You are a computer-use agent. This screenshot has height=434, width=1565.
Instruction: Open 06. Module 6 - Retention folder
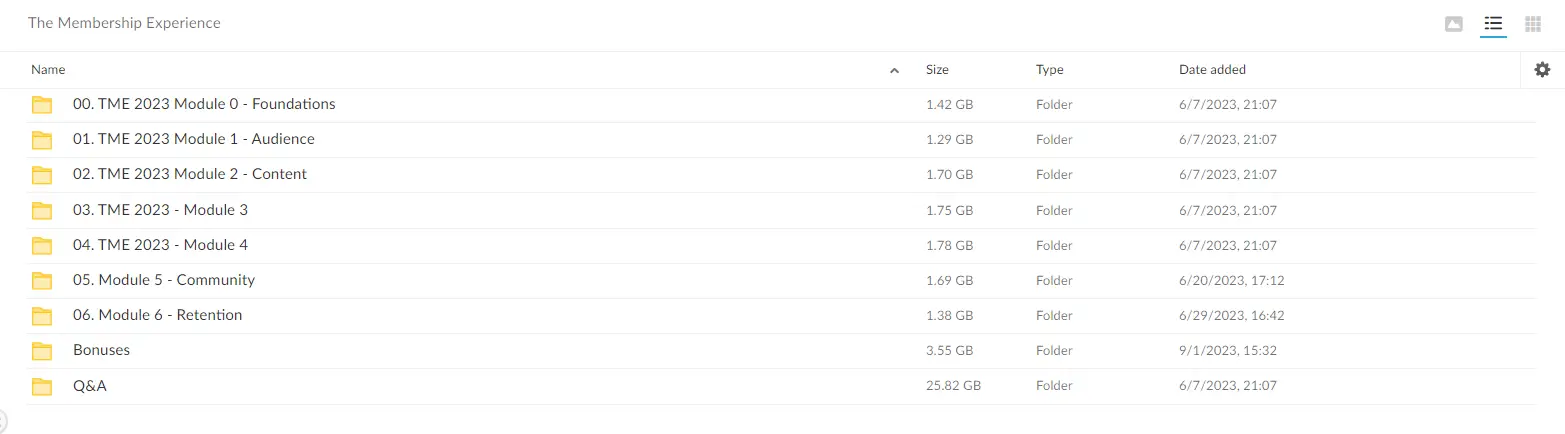coord(157,315)
